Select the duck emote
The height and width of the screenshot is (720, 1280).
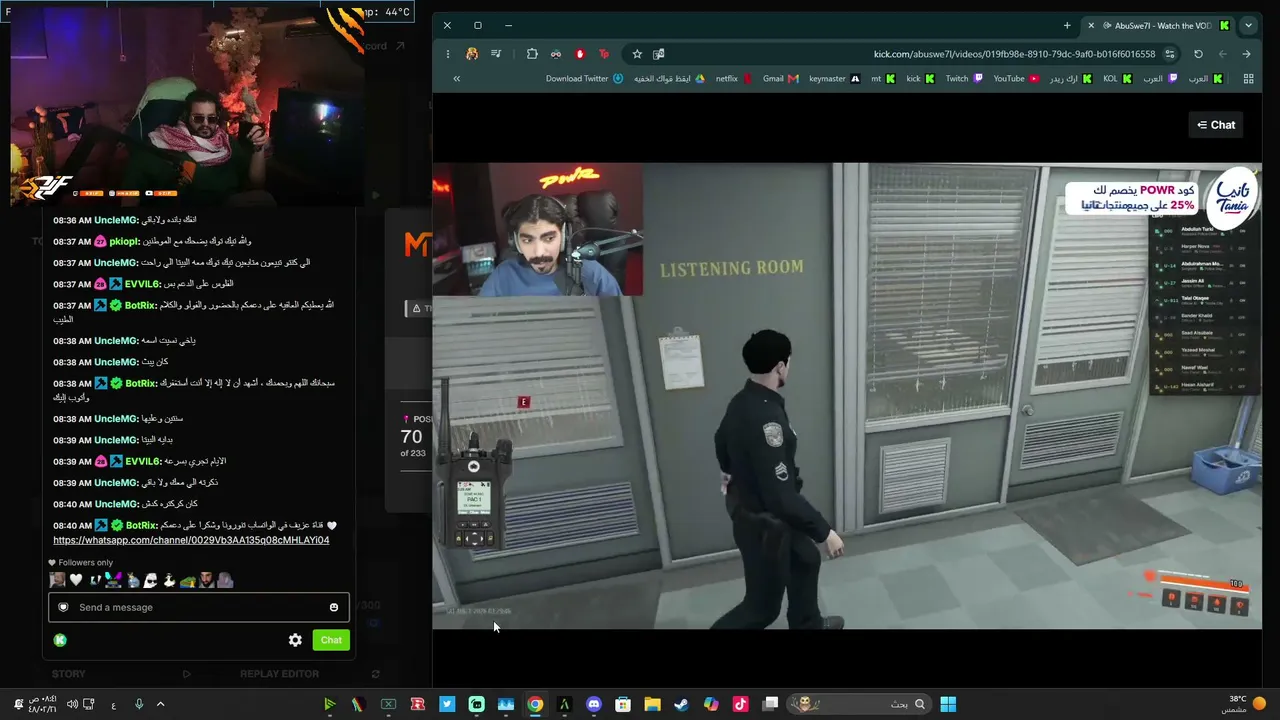pyautogui.click(x=169, y=580)
